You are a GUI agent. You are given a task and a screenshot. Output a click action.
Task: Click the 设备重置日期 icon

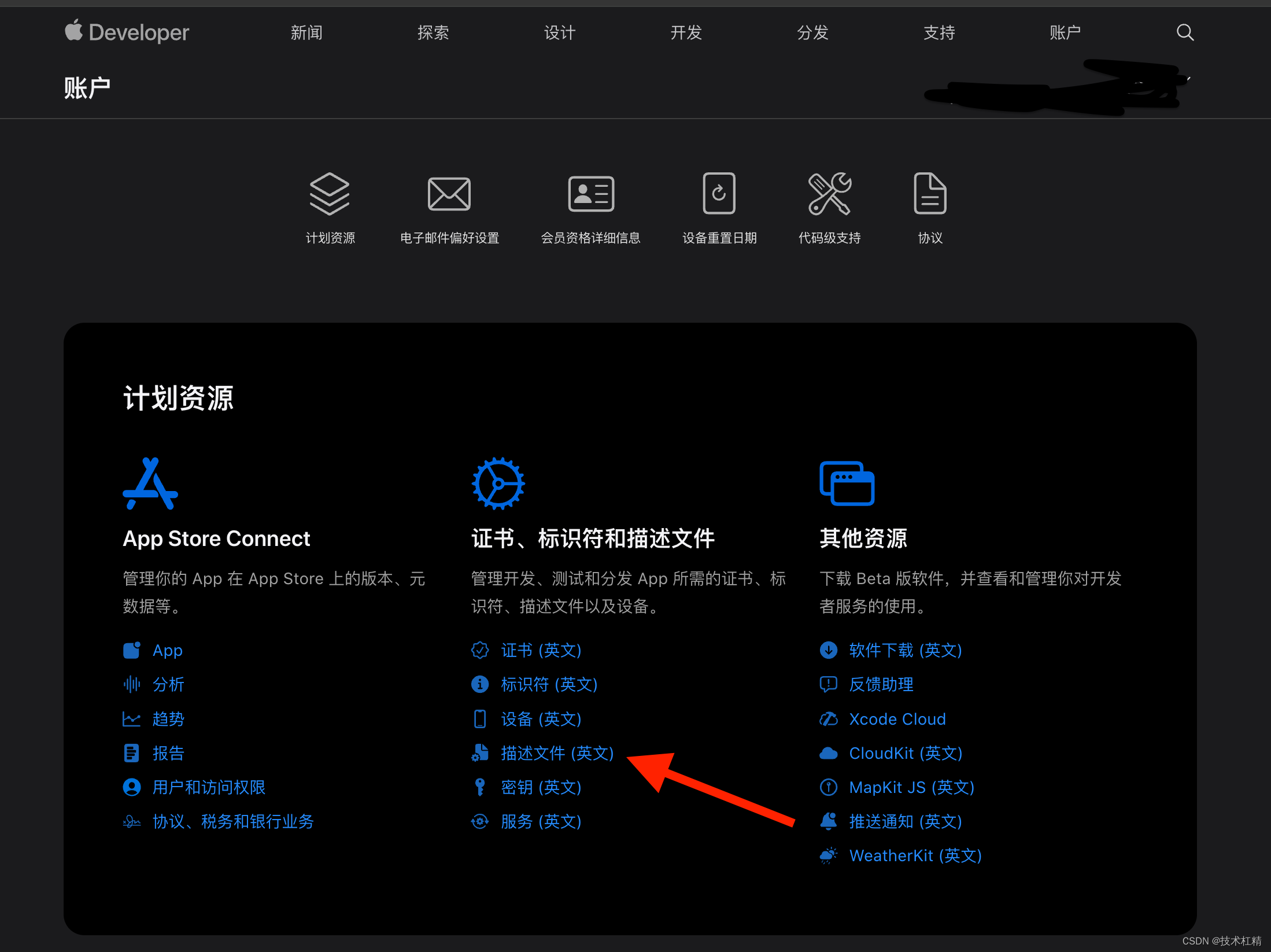pyautogui.click(x=719, y=193)
